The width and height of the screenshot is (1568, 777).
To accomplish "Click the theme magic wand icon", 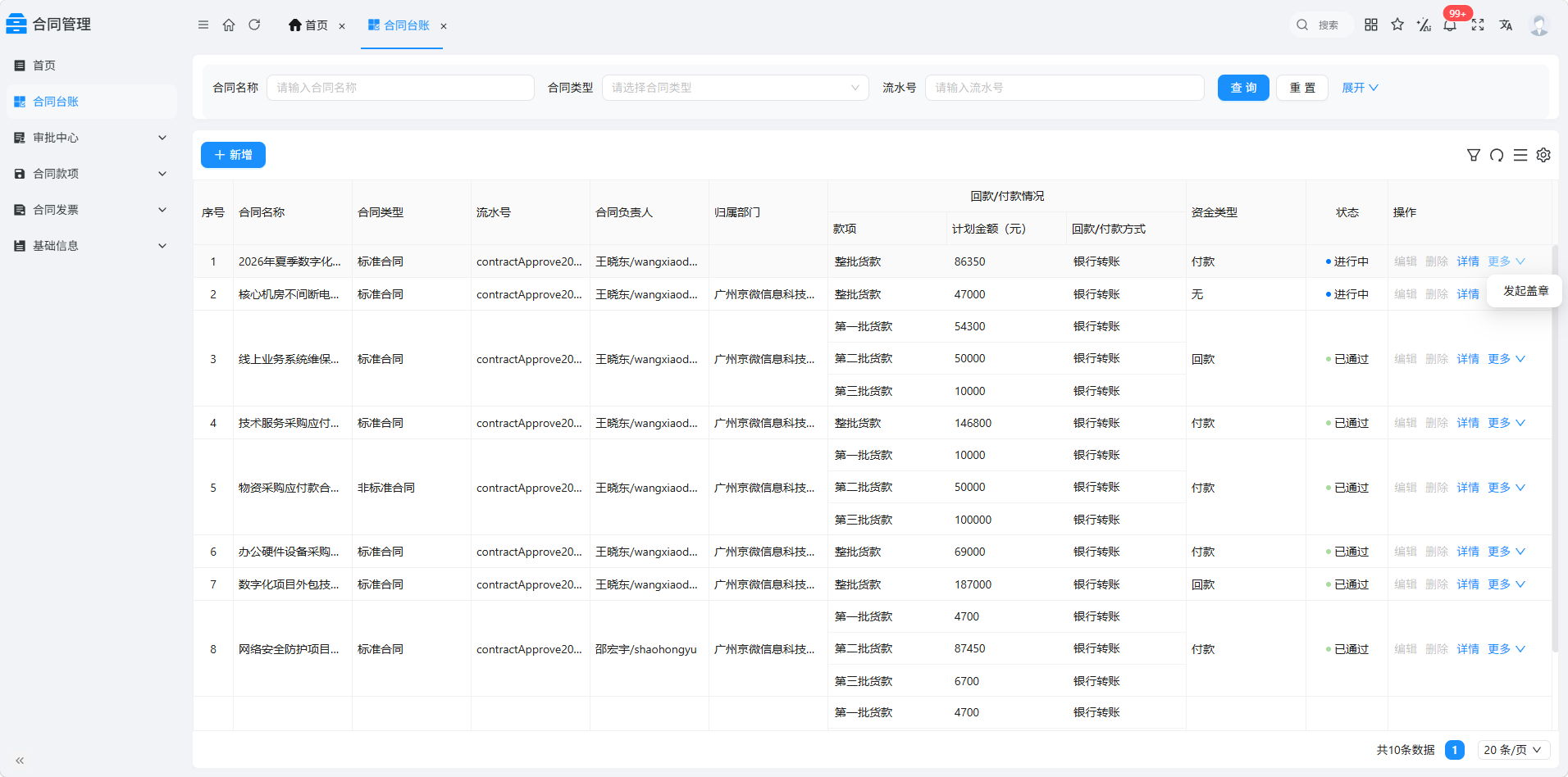I will (1424, 25).
